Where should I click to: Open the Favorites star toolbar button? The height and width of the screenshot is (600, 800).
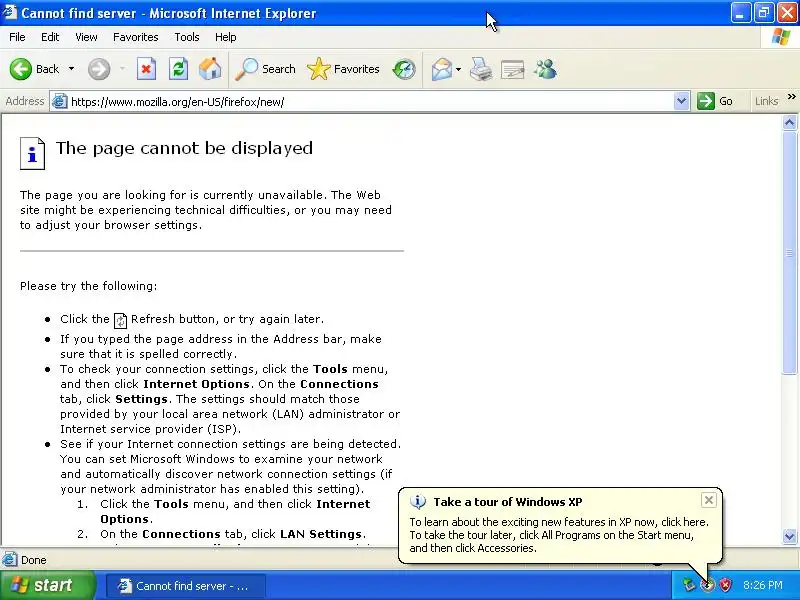343,69
